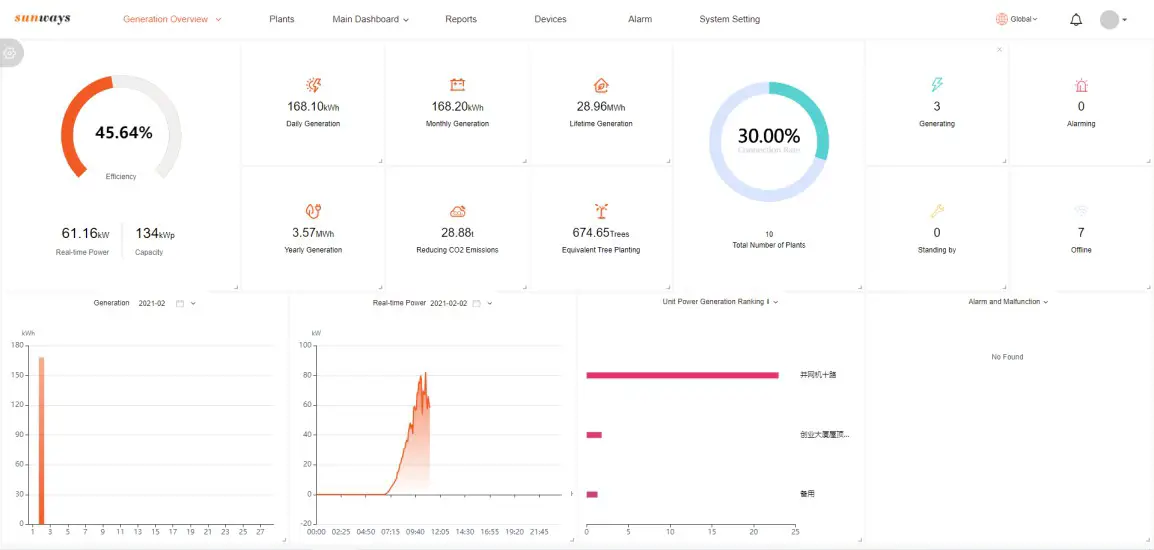Click the Yearly Generation plug icon
The height and width of the screenshot is (550, 1154).
(x=314, y=211)
